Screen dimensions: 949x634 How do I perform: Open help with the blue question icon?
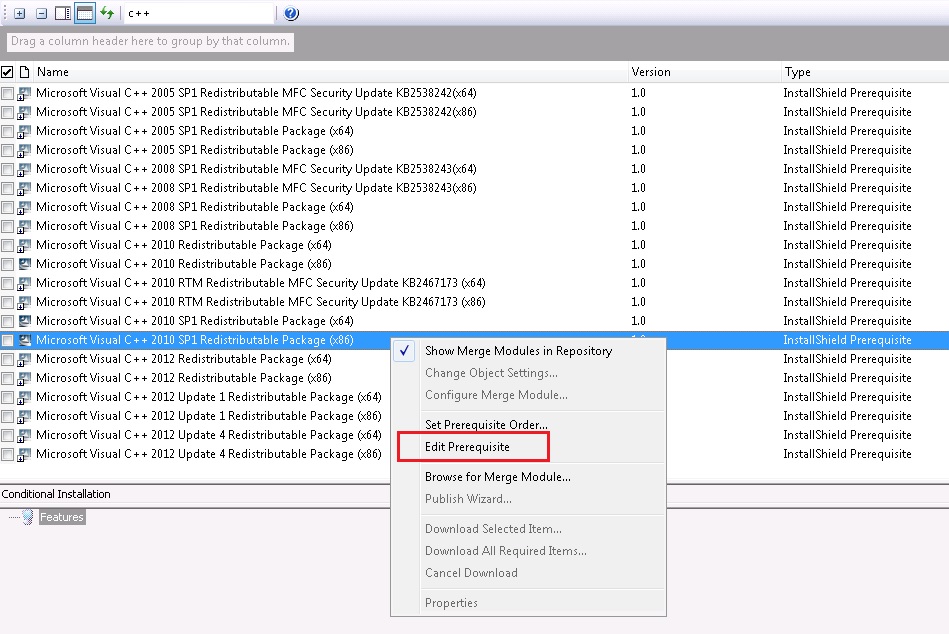click(291, 14)
